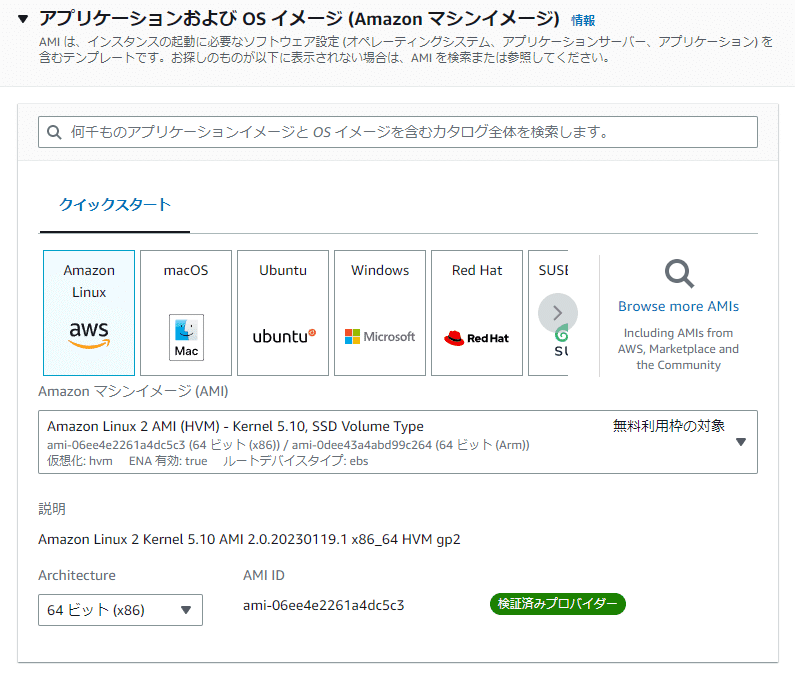Click the 検証済みプロバイダー badge
Viewport: 795px width, 682px height.
558,604
